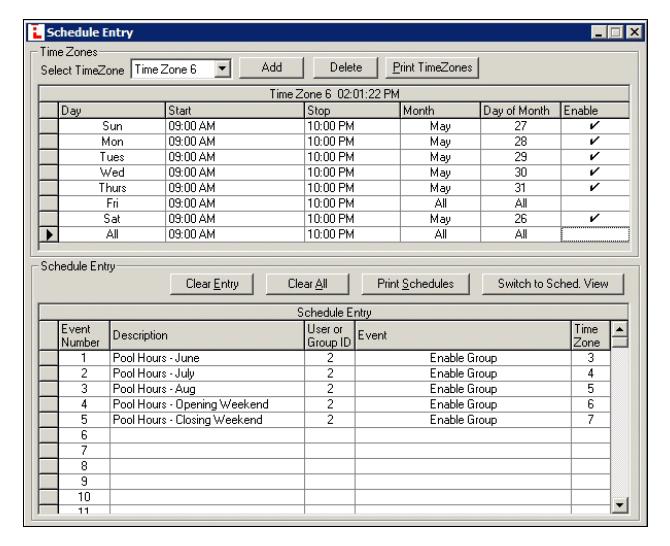
Task: Minimize the Schedule Entry window
Action: tap(599, 32)
